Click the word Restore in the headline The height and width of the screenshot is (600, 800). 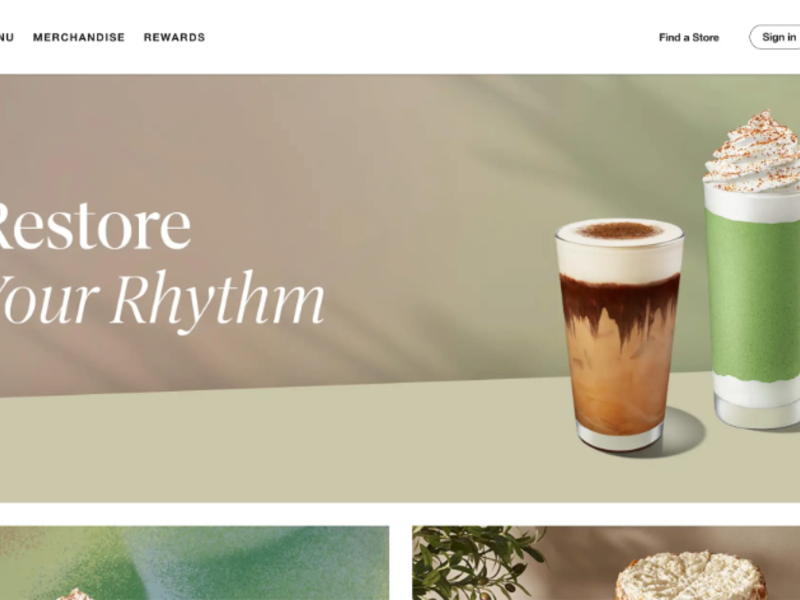click(94, 226)
